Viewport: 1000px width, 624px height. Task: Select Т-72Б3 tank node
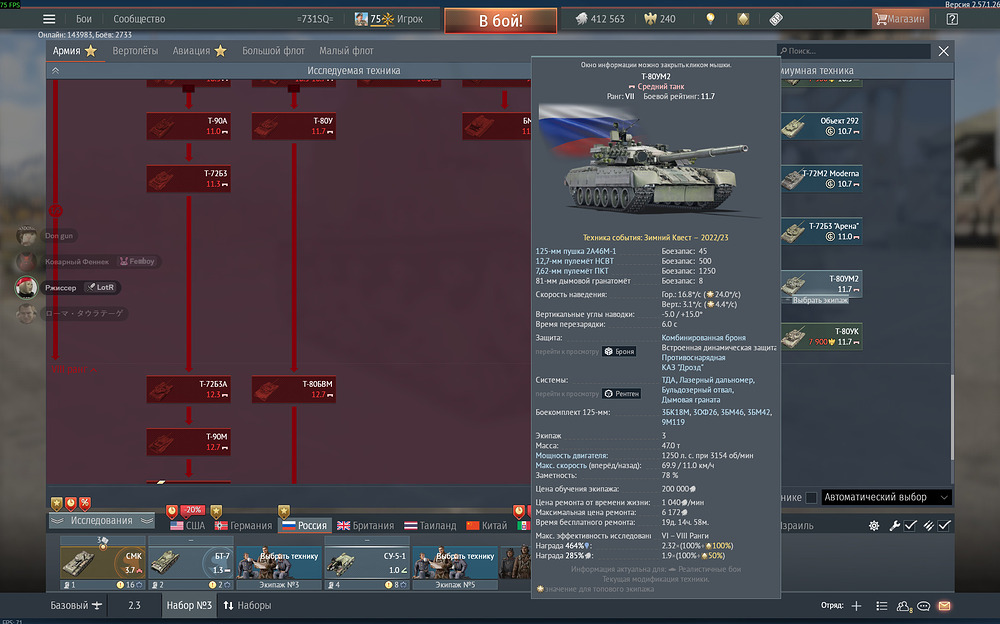pos(188,179)
